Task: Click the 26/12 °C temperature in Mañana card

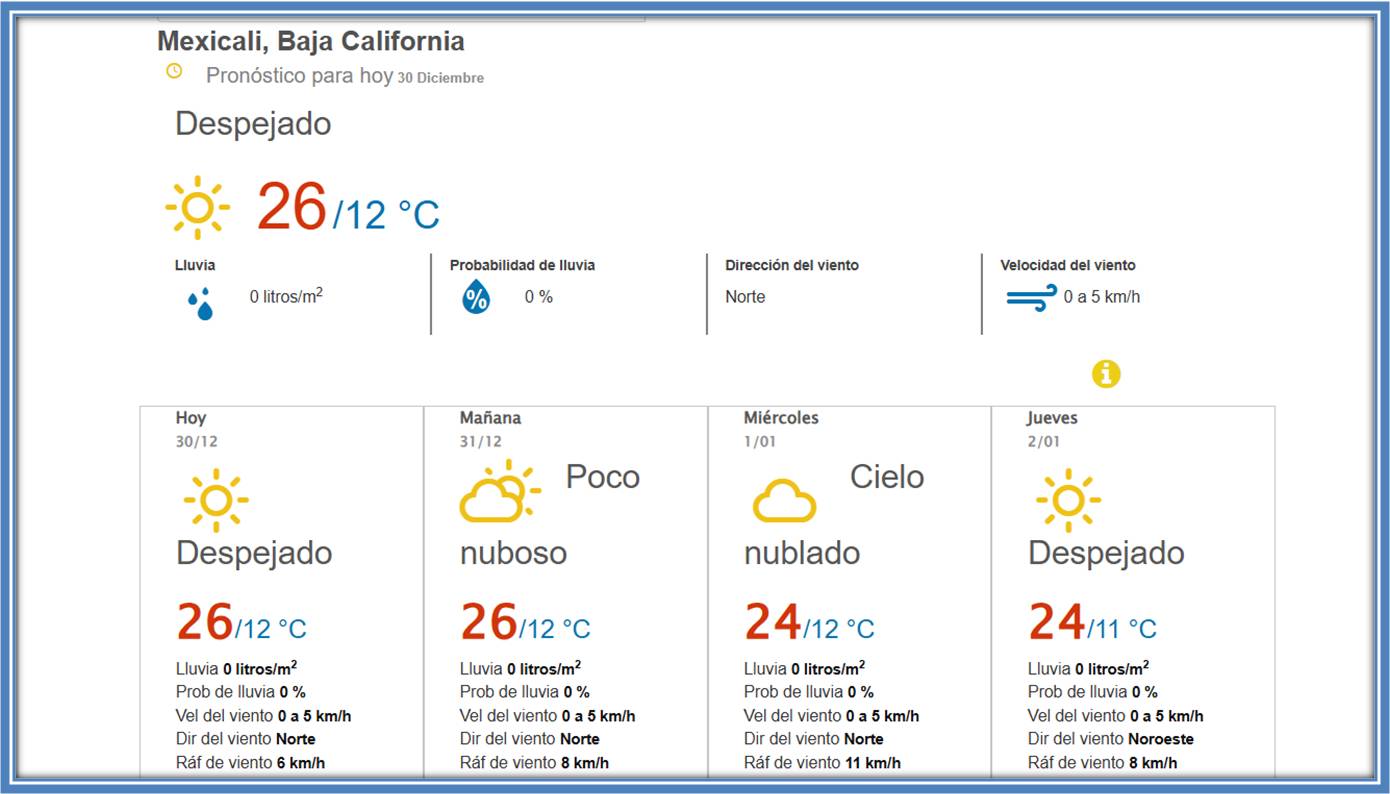Action: point(525,623)
